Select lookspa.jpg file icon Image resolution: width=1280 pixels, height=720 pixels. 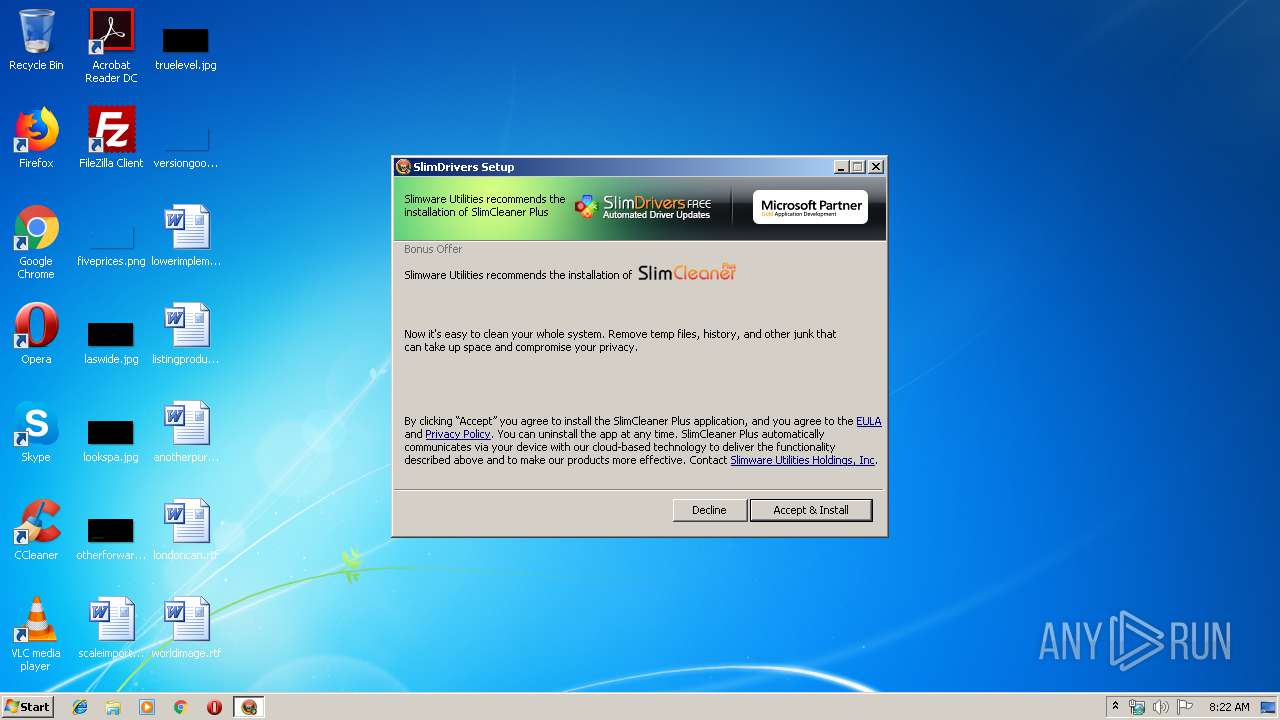(x=111, y=440)
